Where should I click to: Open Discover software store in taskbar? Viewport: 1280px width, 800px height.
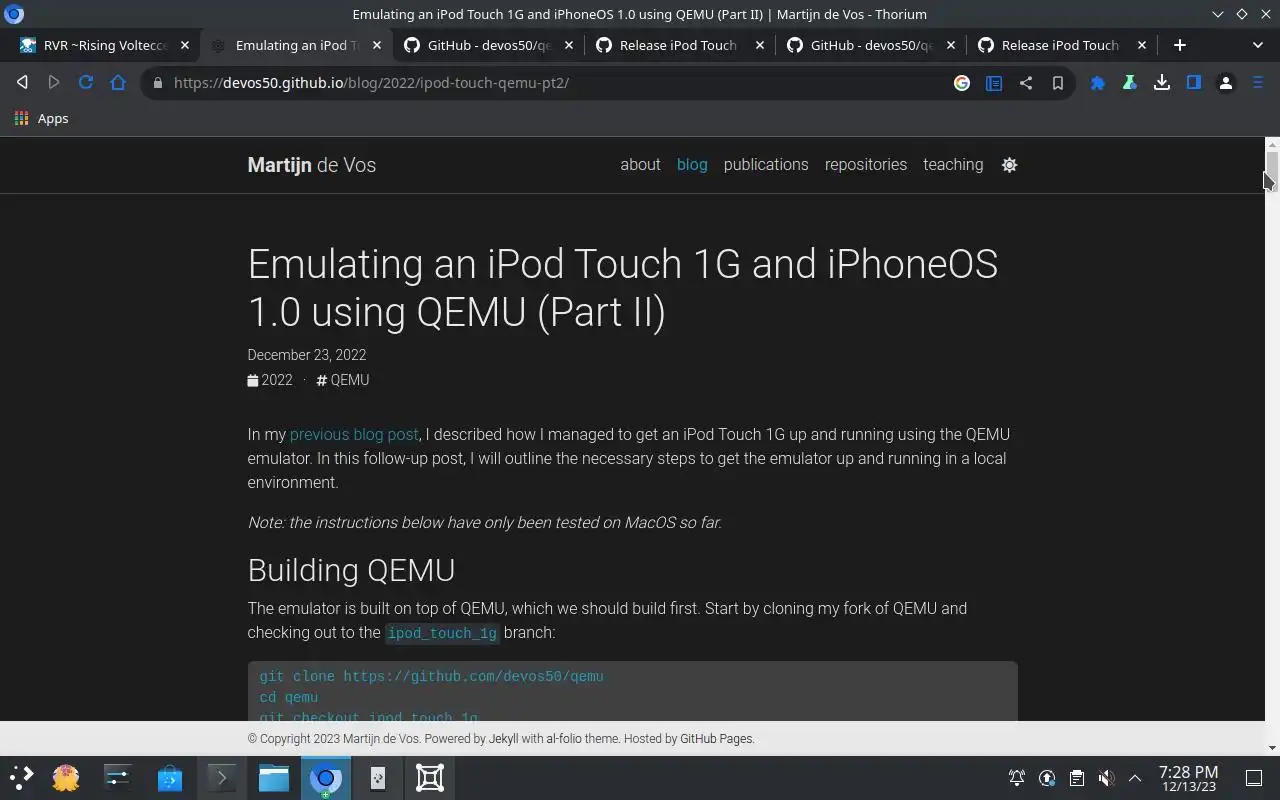click(170, 778)
